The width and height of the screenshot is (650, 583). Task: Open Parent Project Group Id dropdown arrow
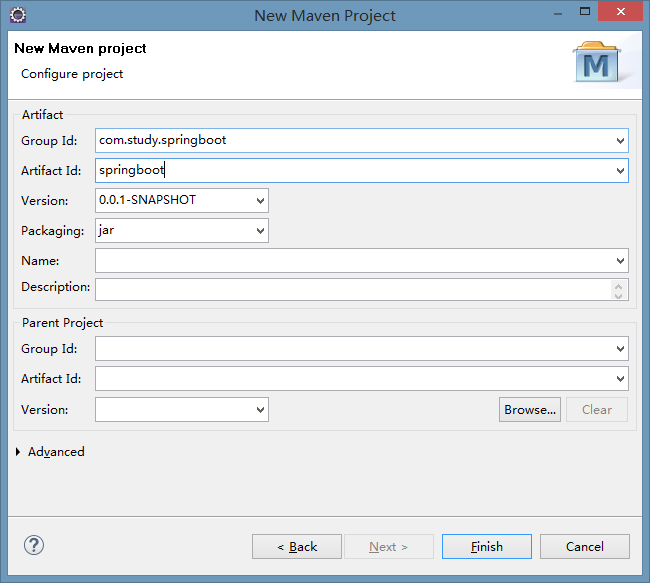click(x=620, y=349)
